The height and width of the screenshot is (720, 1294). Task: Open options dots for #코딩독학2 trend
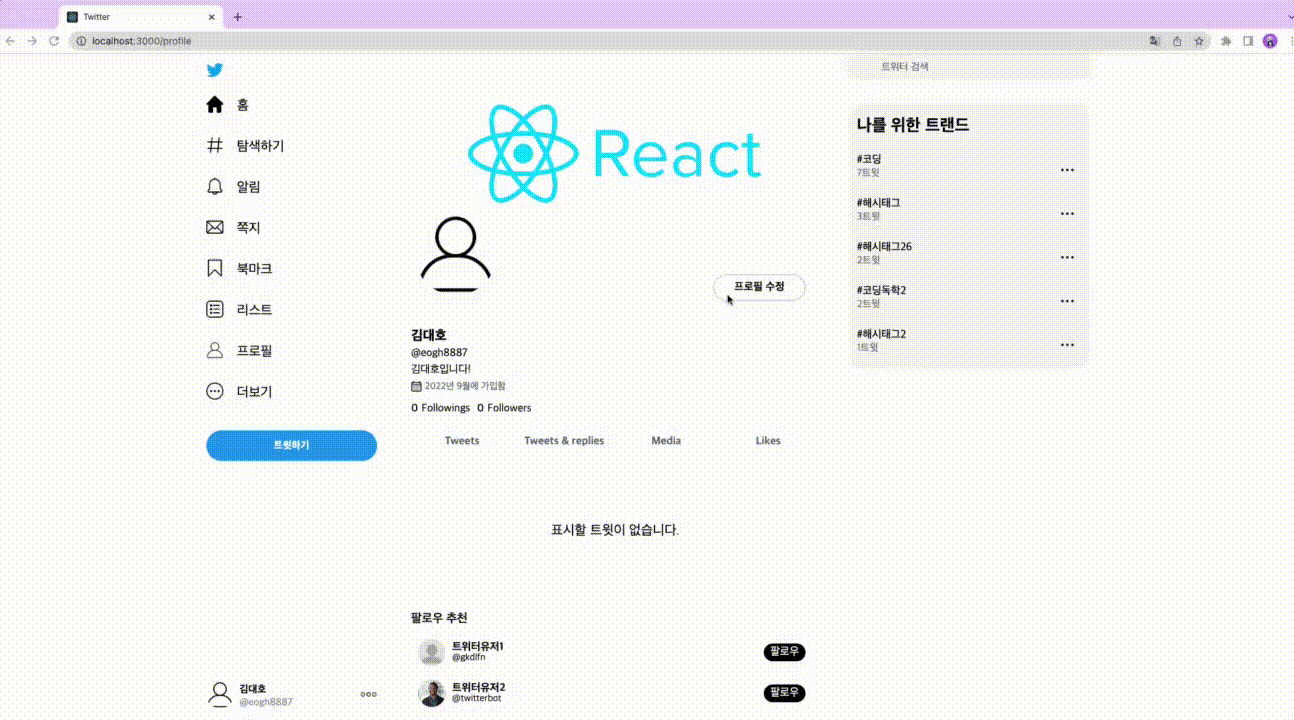tap(1067, 301)
